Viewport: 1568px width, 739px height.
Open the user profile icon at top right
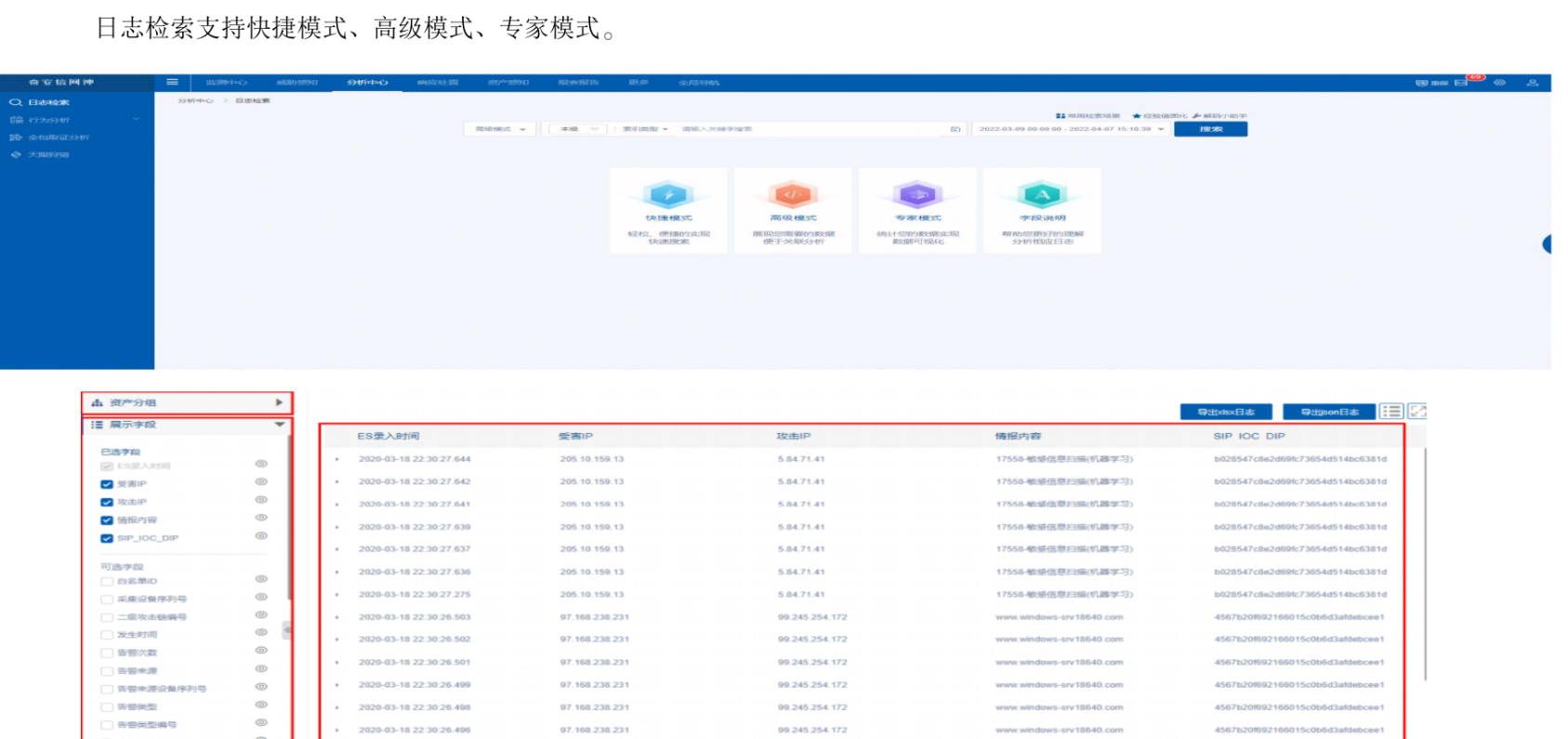tap(1532, 83)
